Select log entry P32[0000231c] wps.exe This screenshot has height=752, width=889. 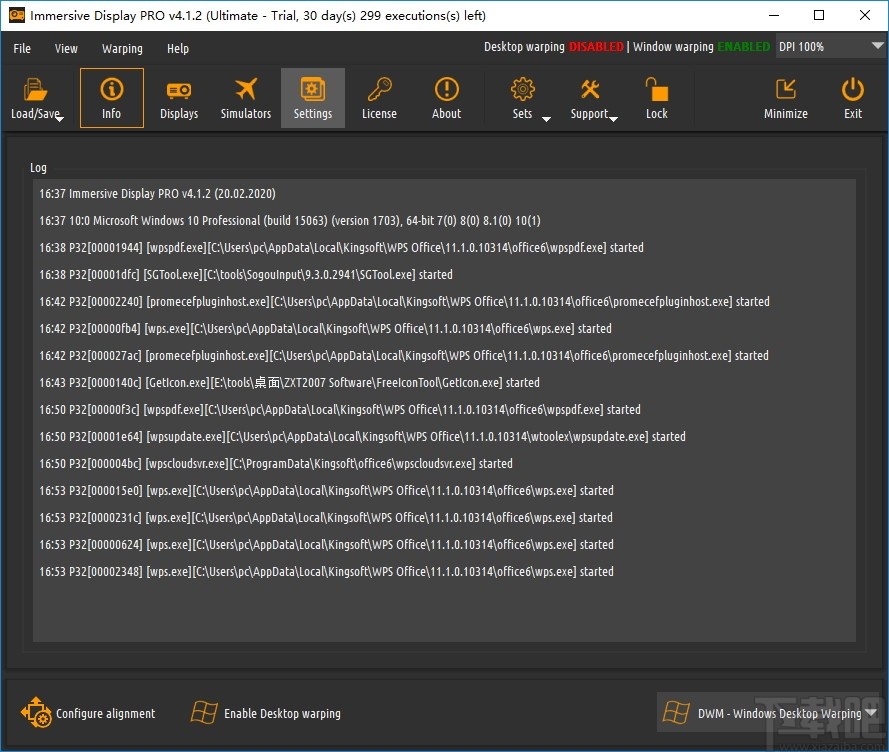click(x=325, y=518)
